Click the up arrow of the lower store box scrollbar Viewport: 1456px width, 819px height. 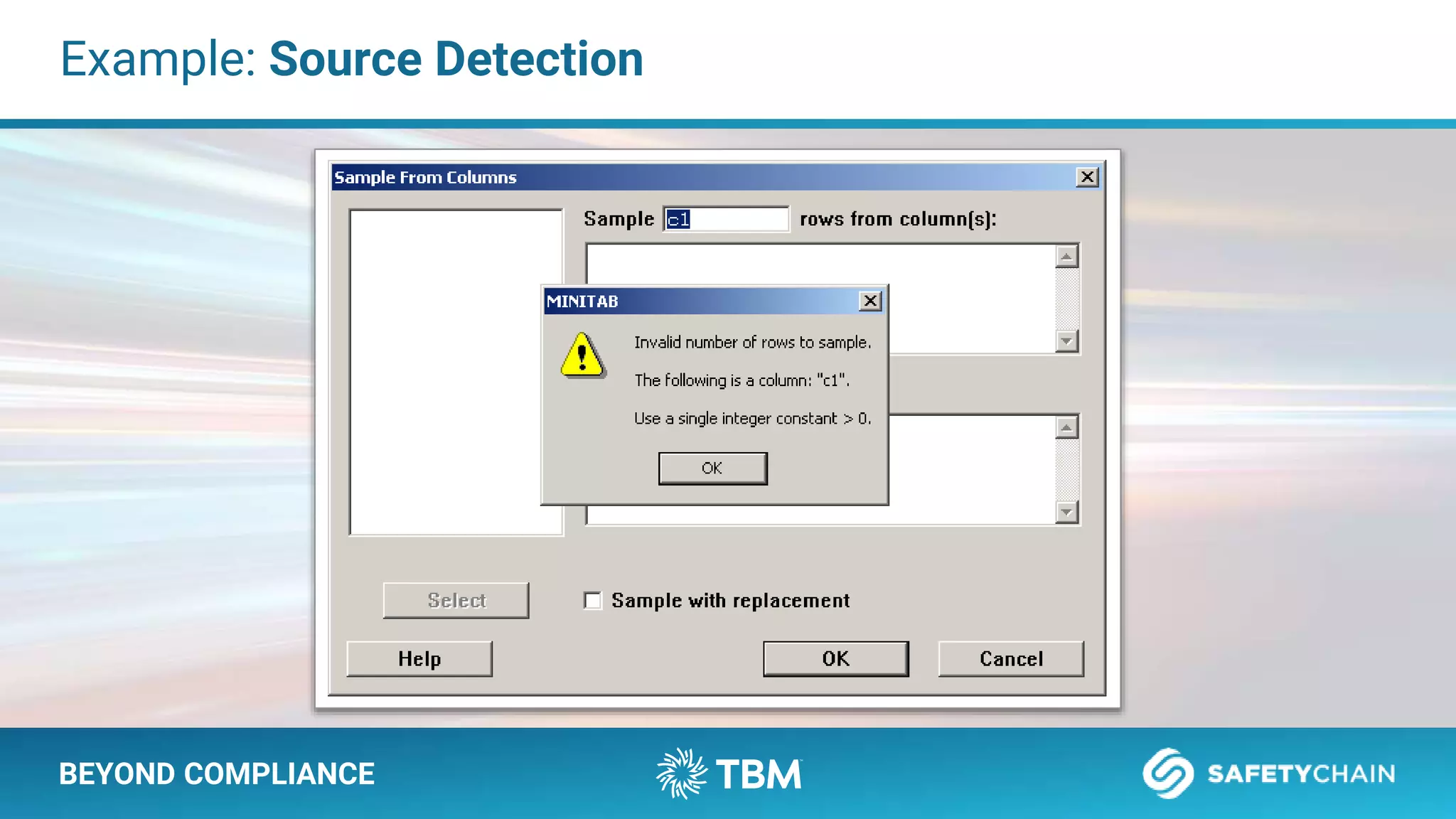tap(1066, 427)
